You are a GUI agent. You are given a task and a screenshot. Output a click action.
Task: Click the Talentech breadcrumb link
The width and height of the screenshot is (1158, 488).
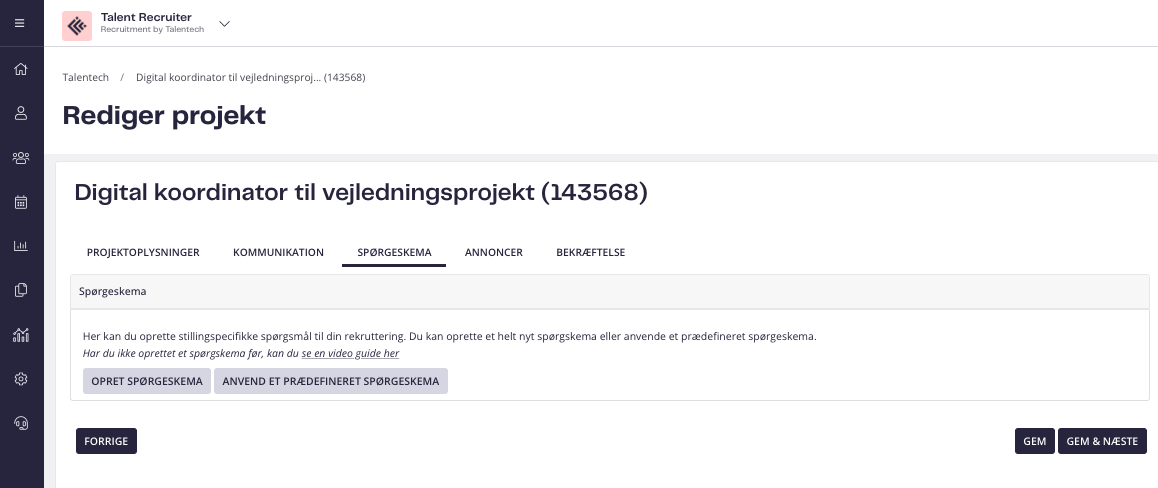(x=86, y=78)
